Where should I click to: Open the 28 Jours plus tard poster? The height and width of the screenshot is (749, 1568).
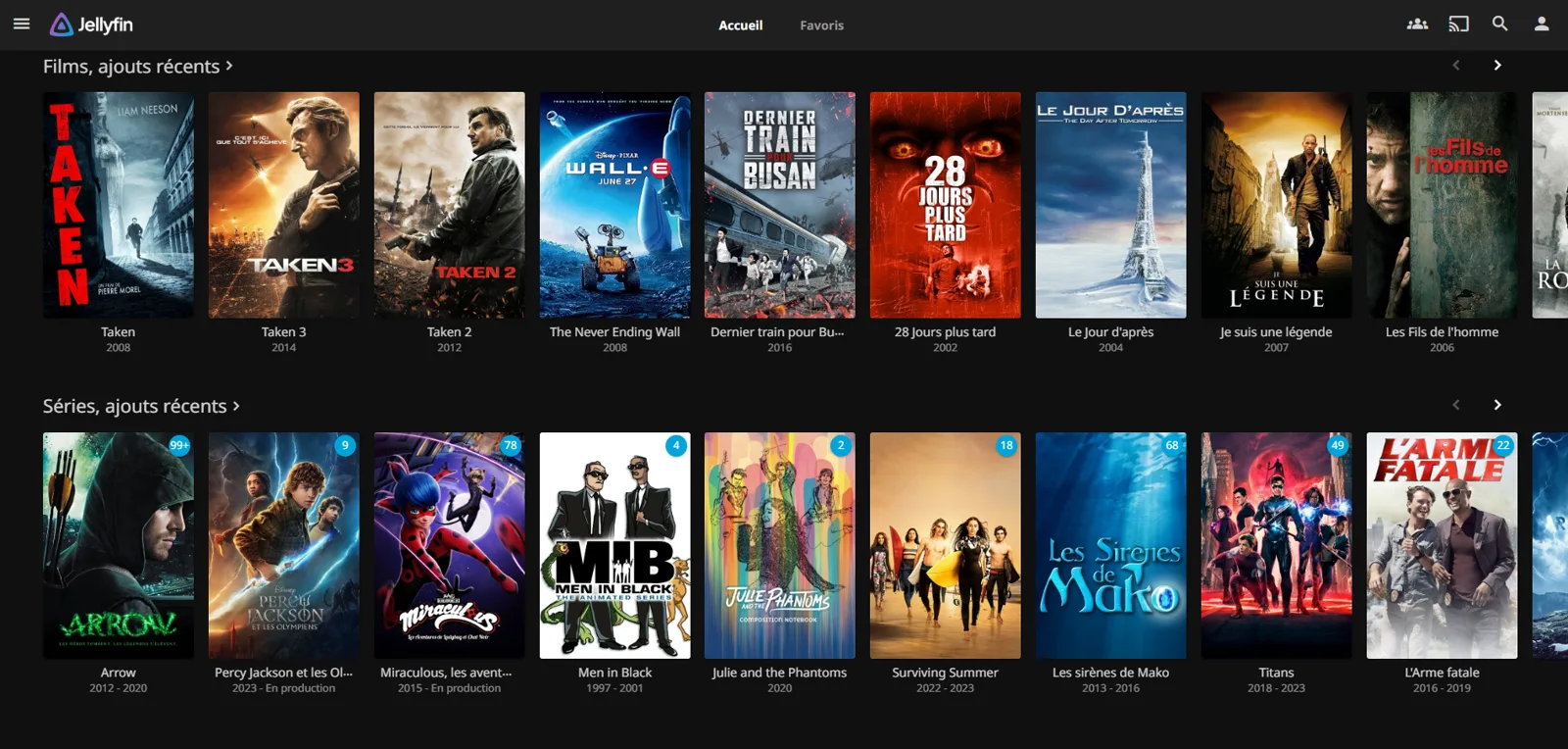pos(946,205)
